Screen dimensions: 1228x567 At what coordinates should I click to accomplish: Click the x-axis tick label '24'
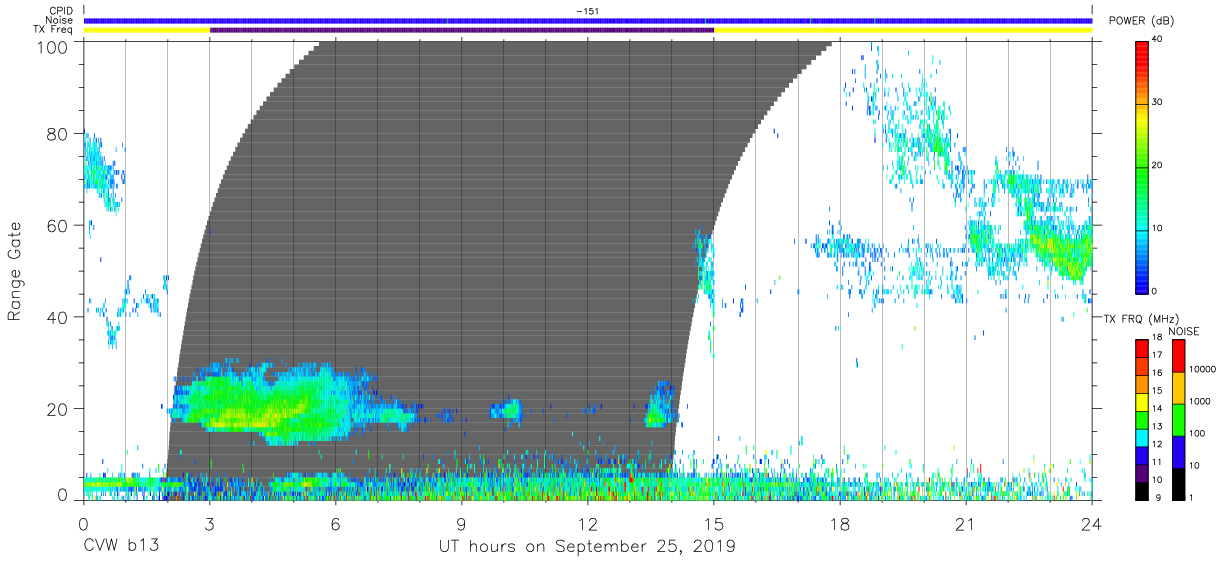point(1092,523)
